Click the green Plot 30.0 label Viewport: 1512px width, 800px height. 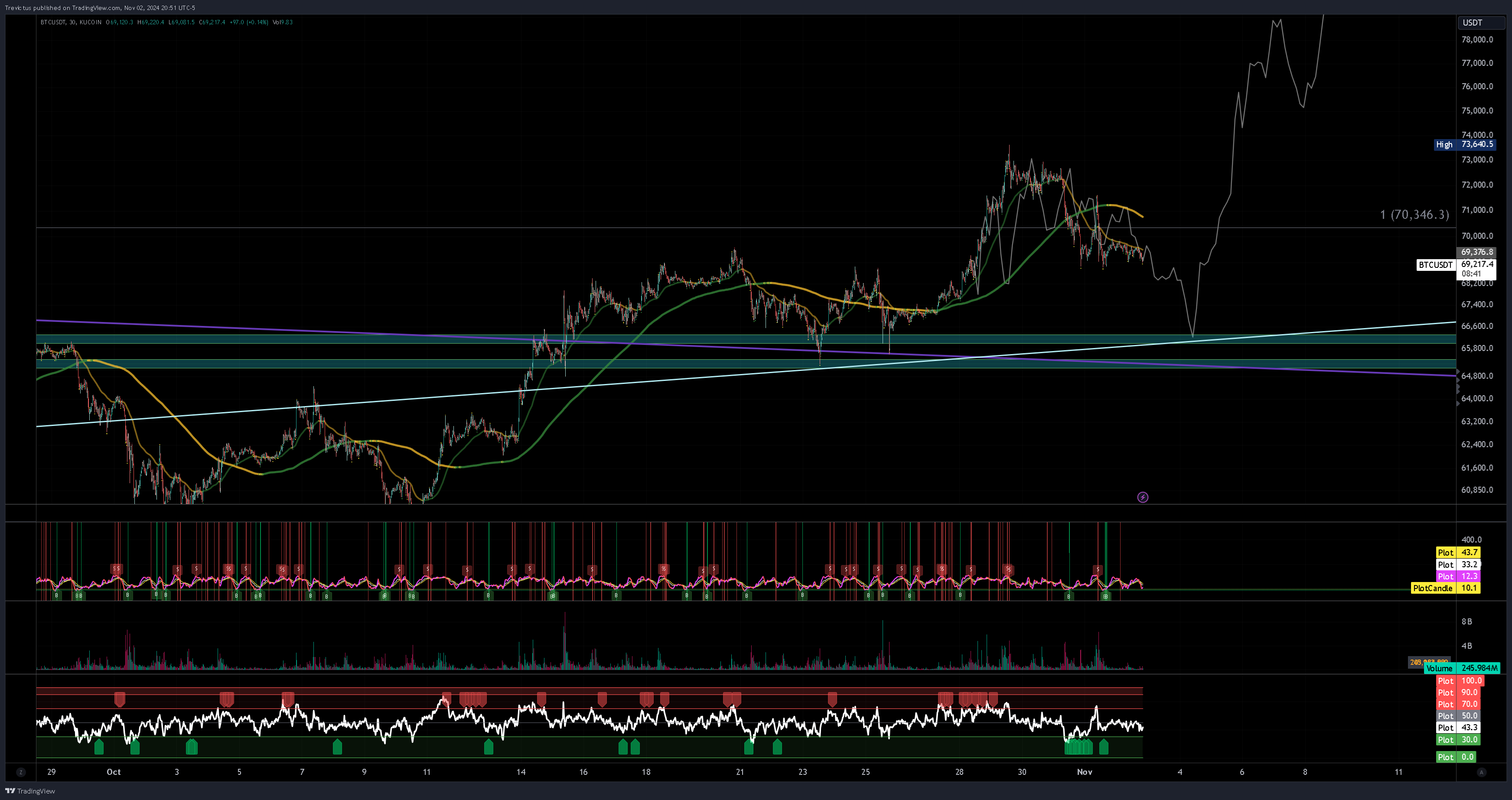tap(1458, 740)
